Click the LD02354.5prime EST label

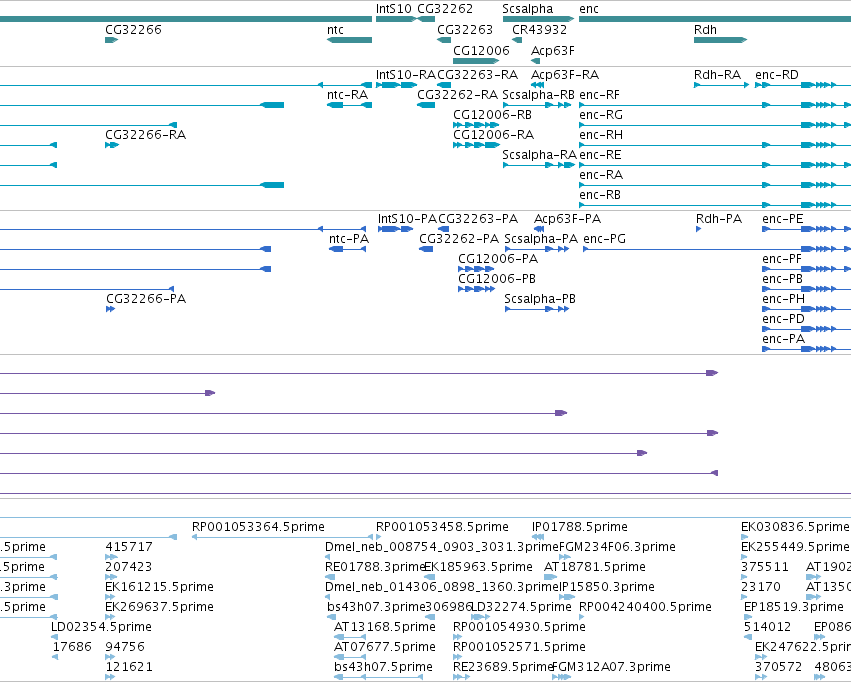pos(101,627)
